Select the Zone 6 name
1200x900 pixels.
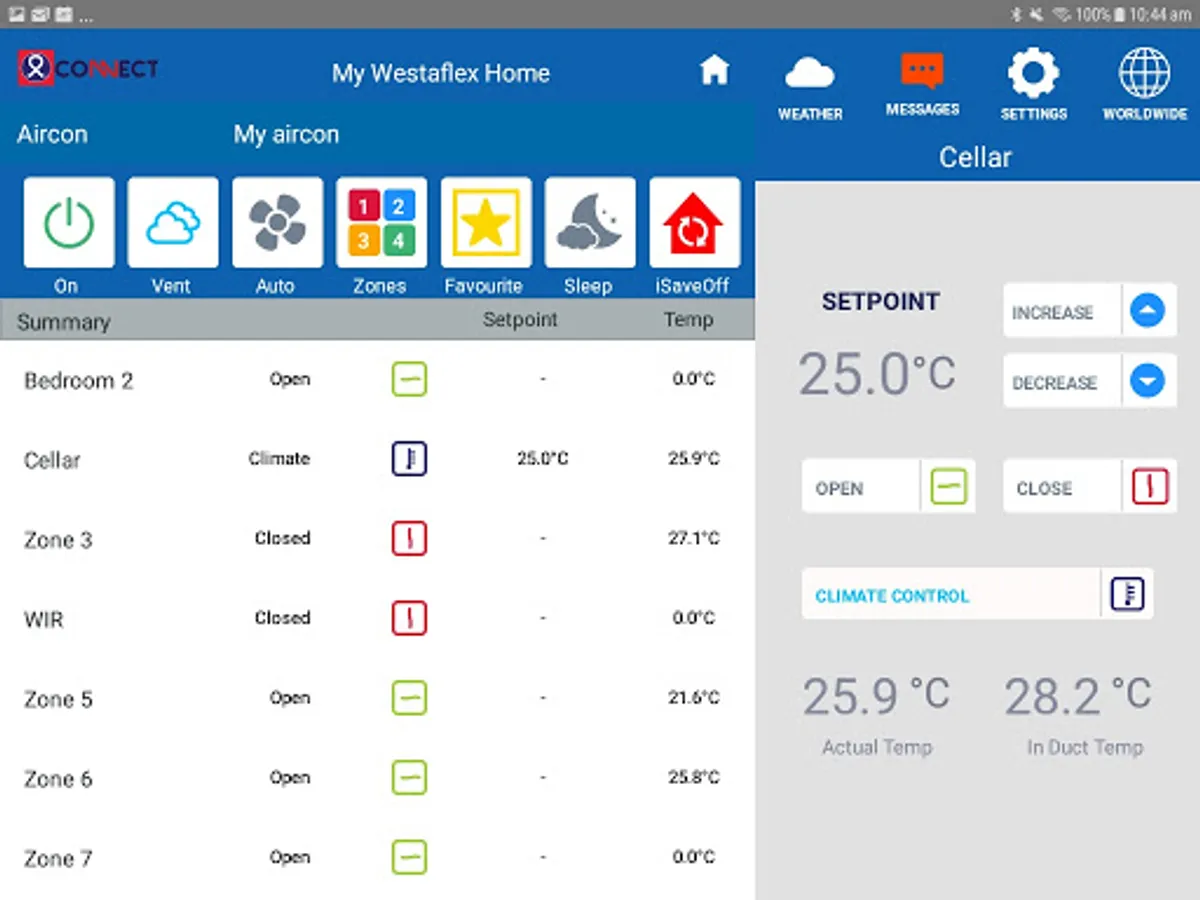point(58,779)
